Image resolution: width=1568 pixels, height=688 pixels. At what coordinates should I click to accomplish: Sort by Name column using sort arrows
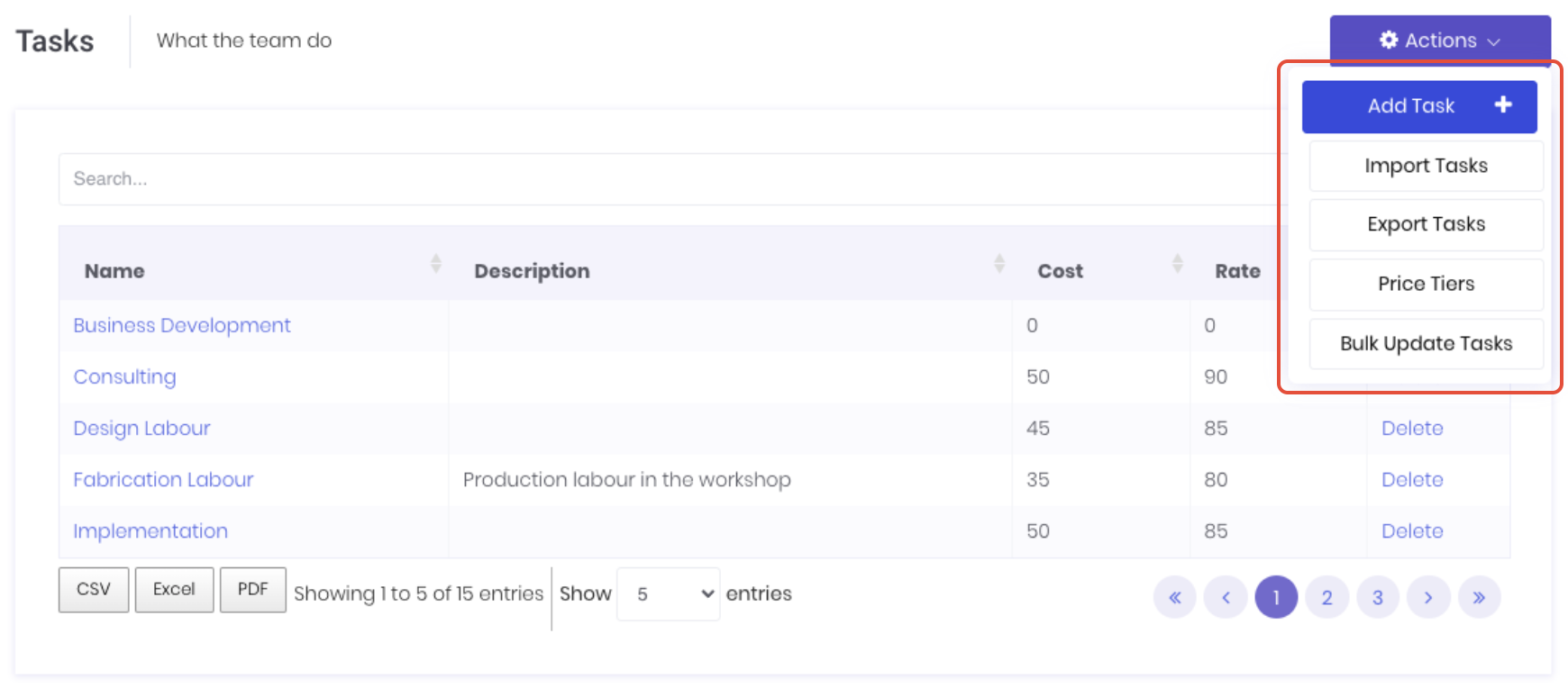[436, 263]
